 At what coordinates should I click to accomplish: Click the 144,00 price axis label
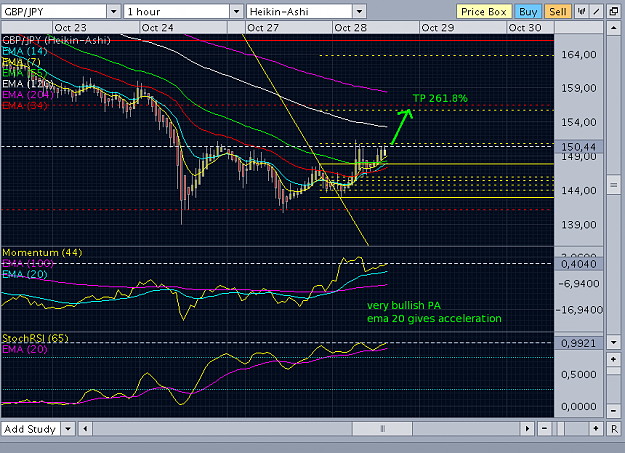tap(579, 190)
